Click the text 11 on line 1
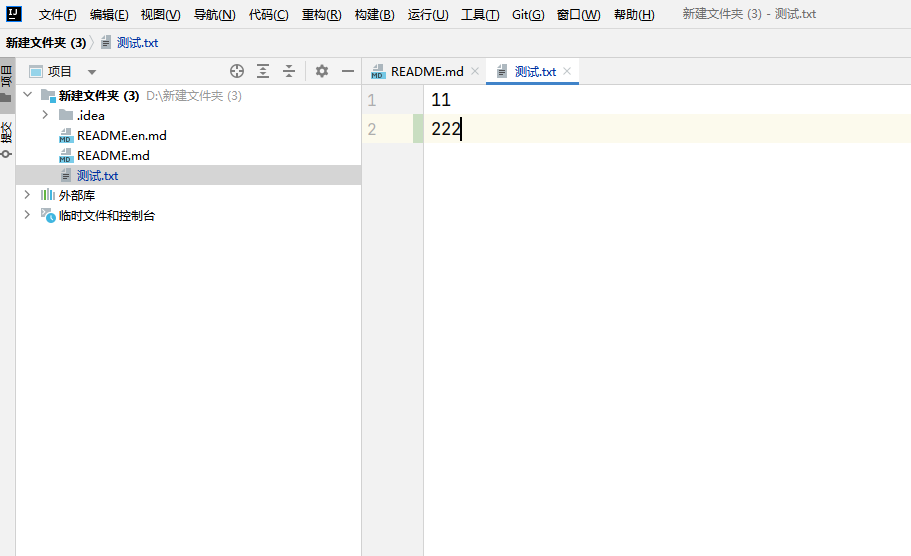 click(441, 100)
